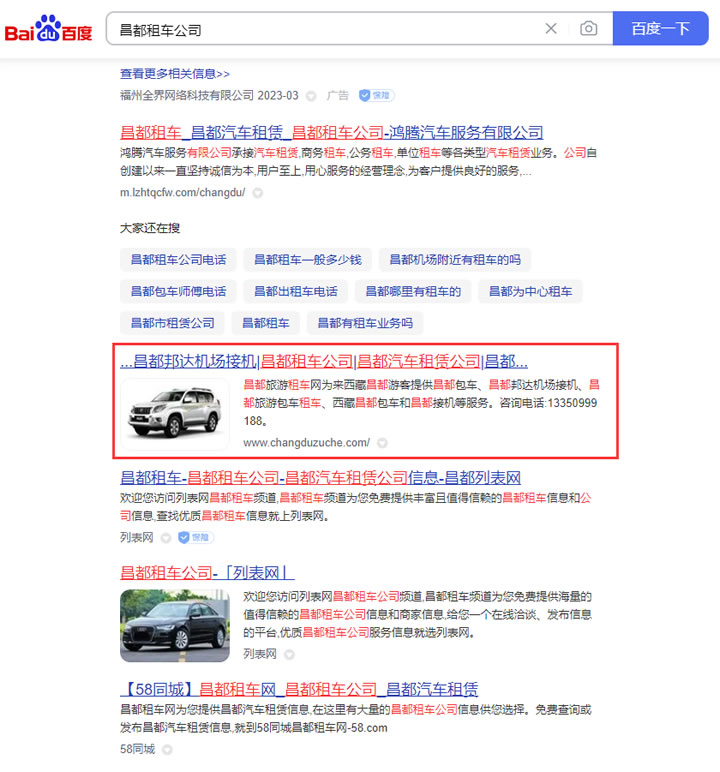Open 昌都列表网 租车公司信息 result title

point(321,478)
